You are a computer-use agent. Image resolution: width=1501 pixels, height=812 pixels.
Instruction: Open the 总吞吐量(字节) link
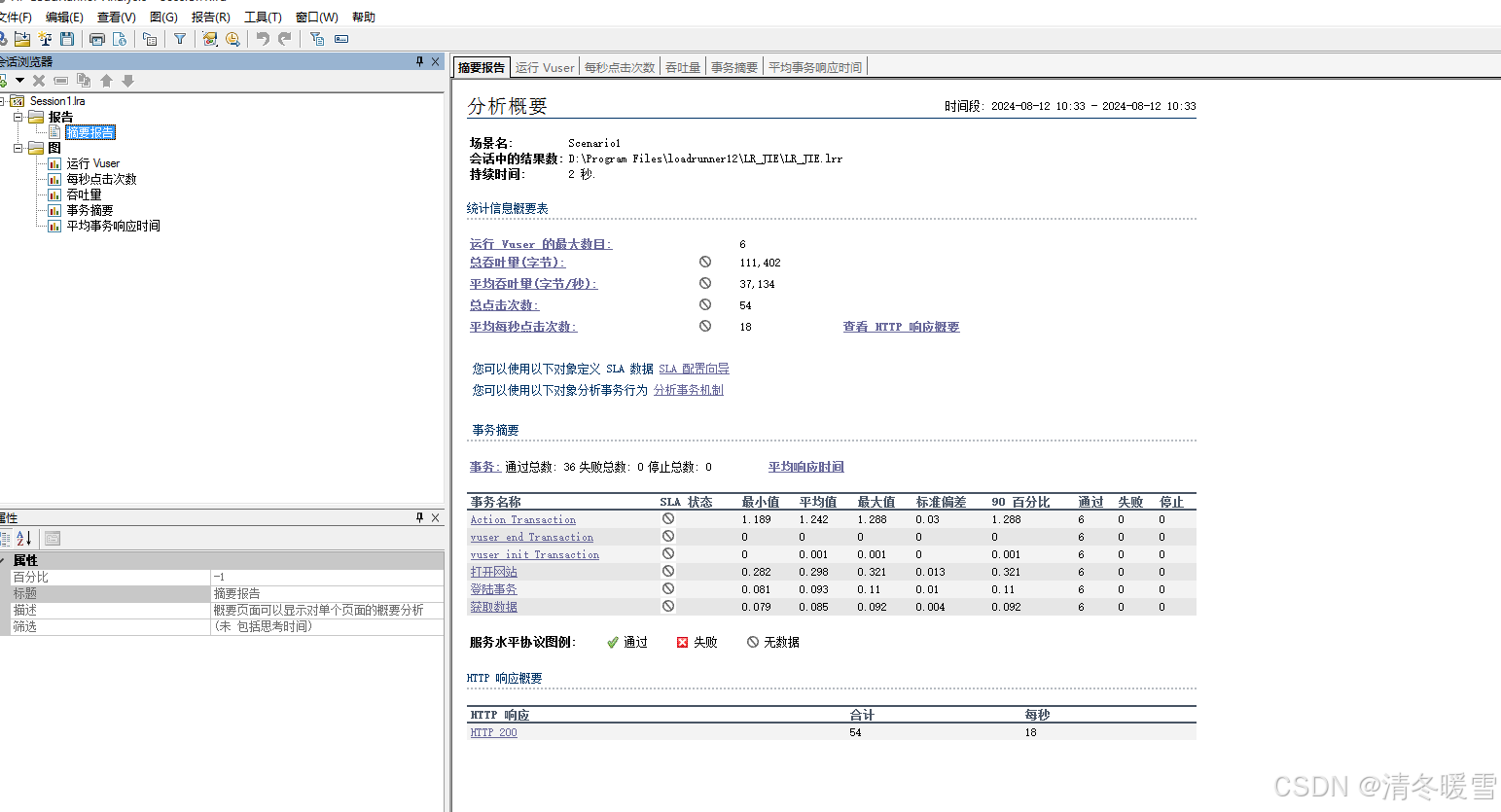[518, 263]
